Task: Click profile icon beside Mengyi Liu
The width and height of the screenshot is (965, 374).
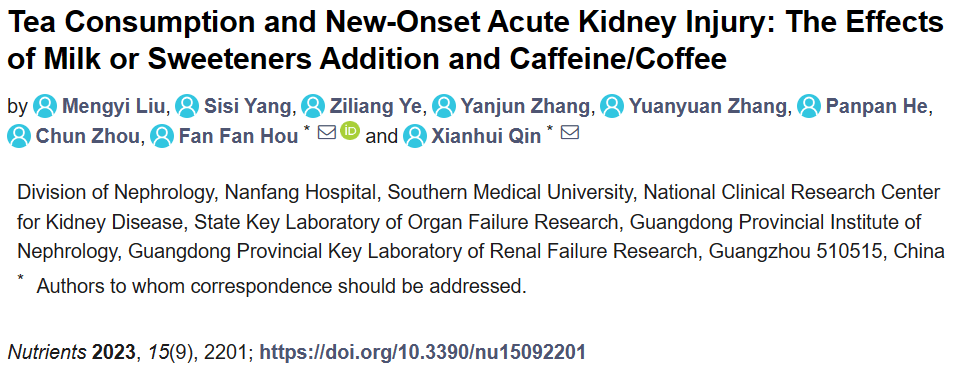Action: 44,106
